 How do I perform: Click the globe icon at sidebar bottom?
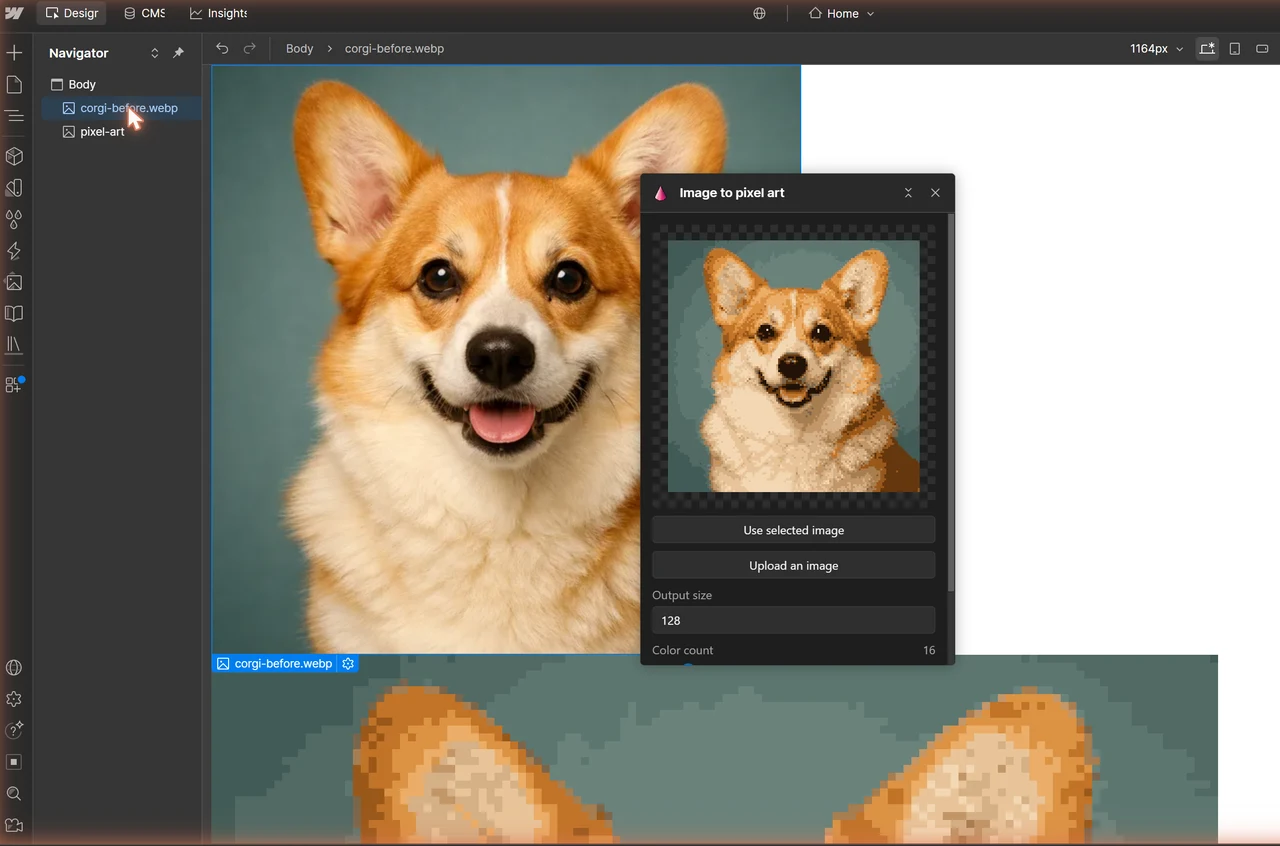(x=14, y=668)
